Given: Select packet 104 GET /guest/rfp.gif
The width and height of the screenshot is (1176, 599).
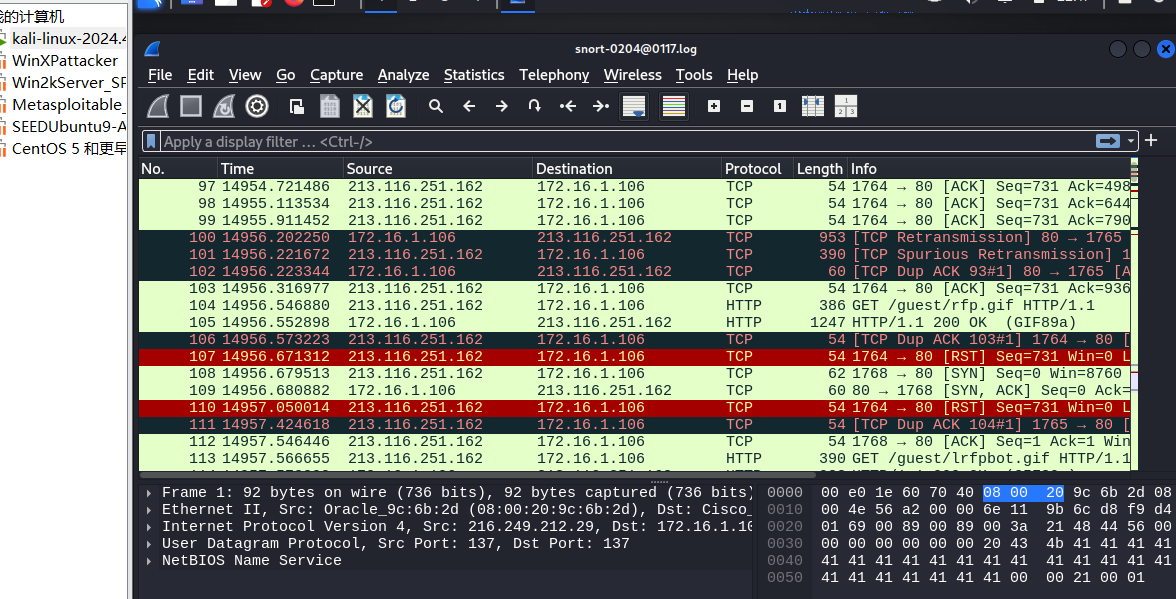Looking at the screenshot, I should click(x=634, y=306).
